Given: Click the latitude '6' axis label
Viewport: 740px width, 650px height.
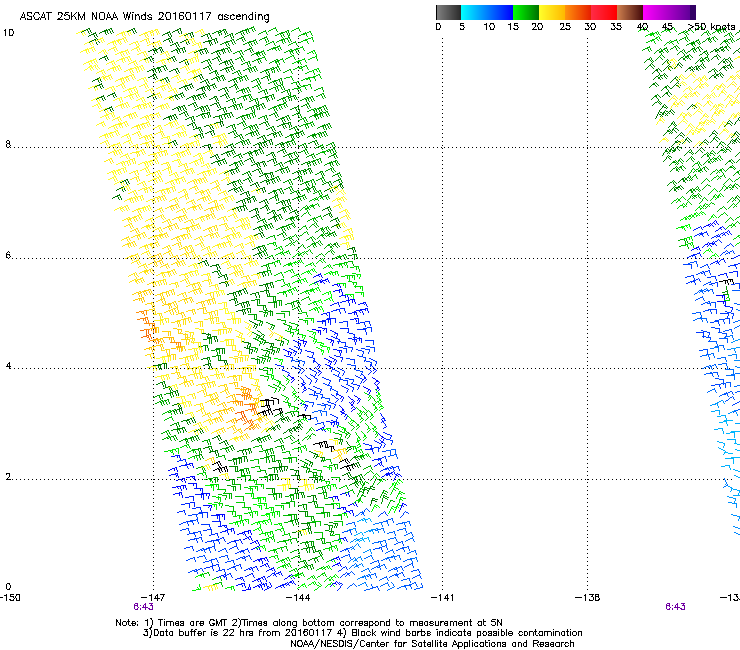Looking at the screenshot, I should [8, 255].
